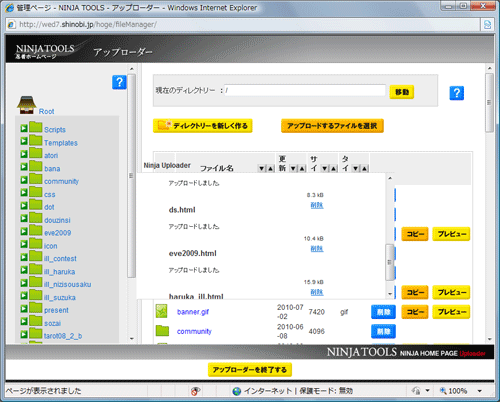This screenshot has width=500, height=402.
Task: Click blue 削除 button for banner.gif
Action: [383, 312]
